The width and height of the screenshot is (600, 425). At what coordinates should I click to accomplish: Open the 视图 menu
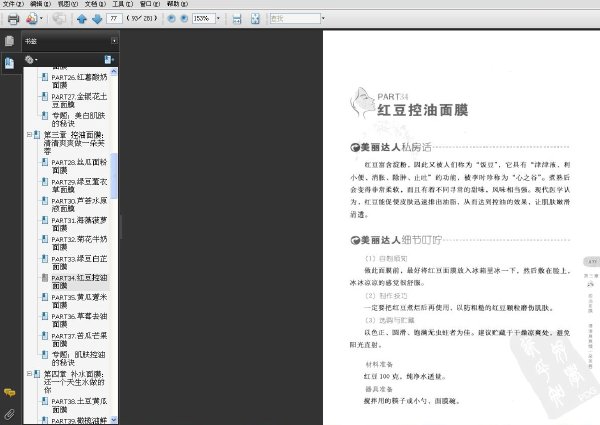pyautogui.click(x=68, y=4)
